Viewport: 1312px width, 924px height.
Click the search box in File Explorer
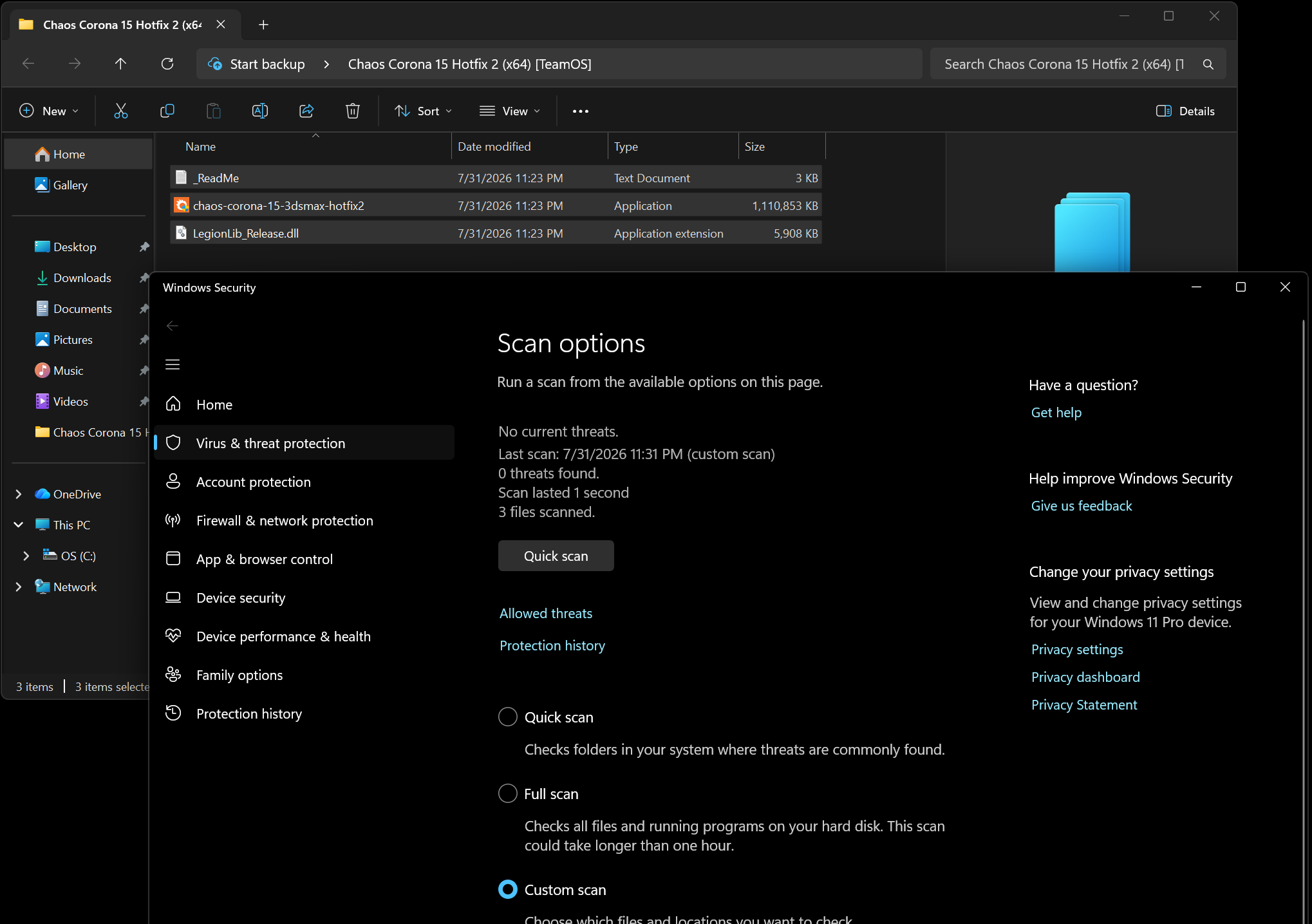[1078, 64]
